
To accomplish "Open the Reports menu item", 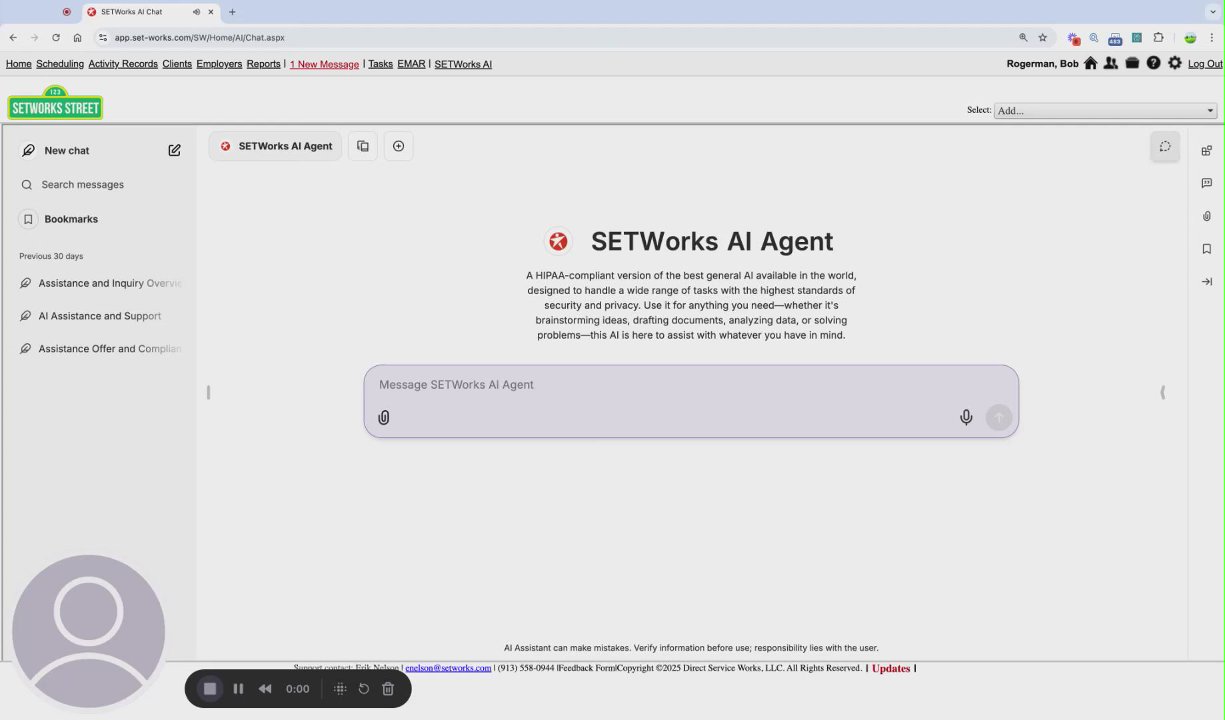I will [x=264, y=64].
